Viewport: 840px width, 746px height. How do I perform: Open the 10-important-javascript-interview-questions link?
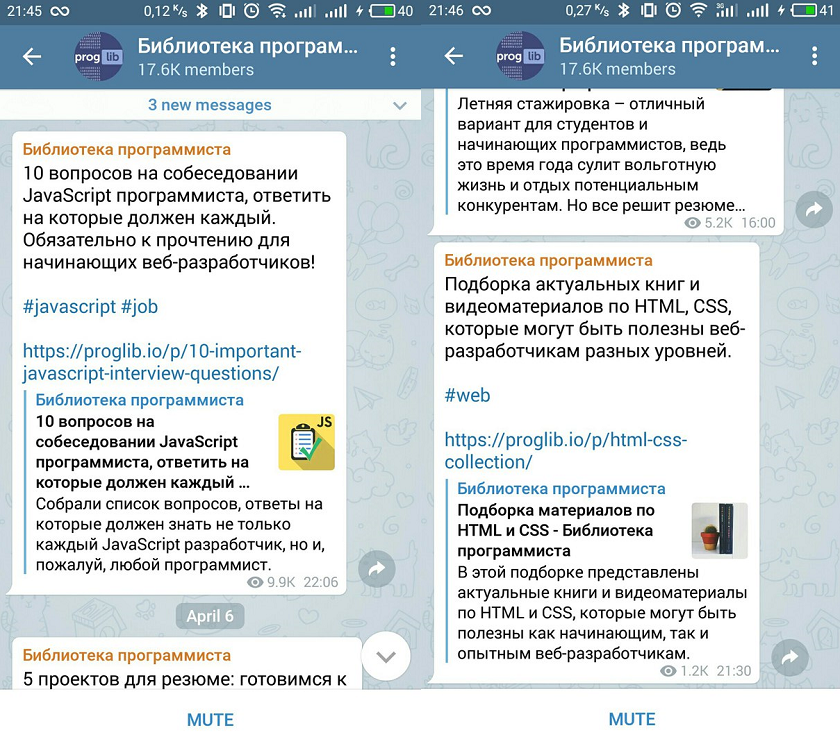click(162, 362)
